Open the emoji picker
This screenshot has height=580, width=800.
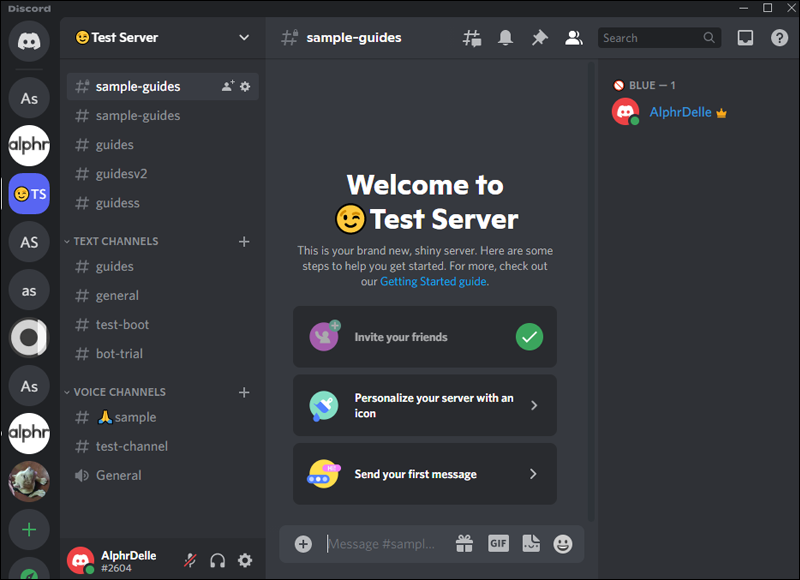pyautogui.click(x=563, y=544)
